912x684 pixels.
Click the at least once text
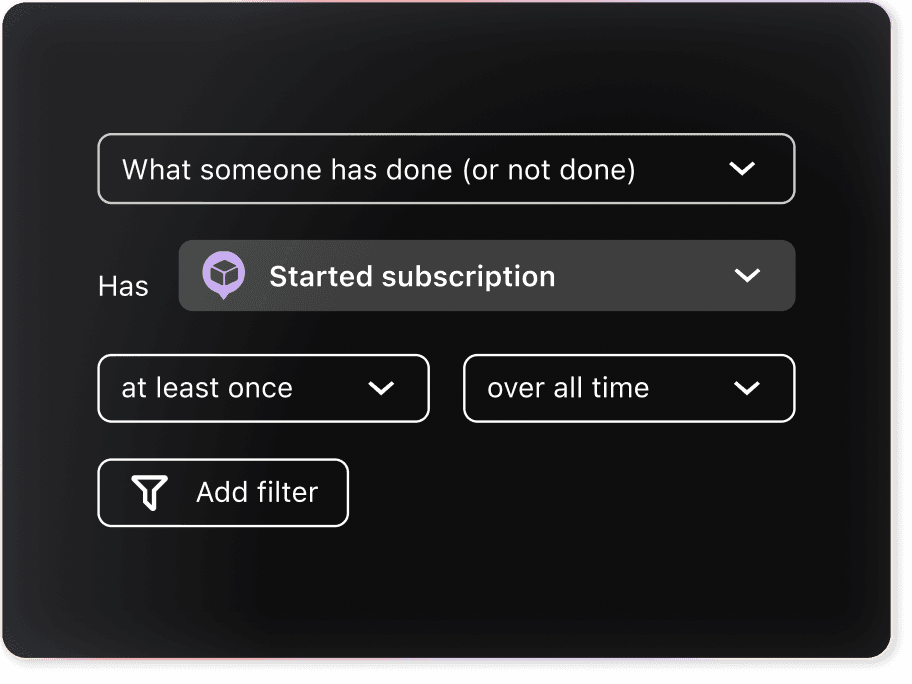tap(207, 388)
